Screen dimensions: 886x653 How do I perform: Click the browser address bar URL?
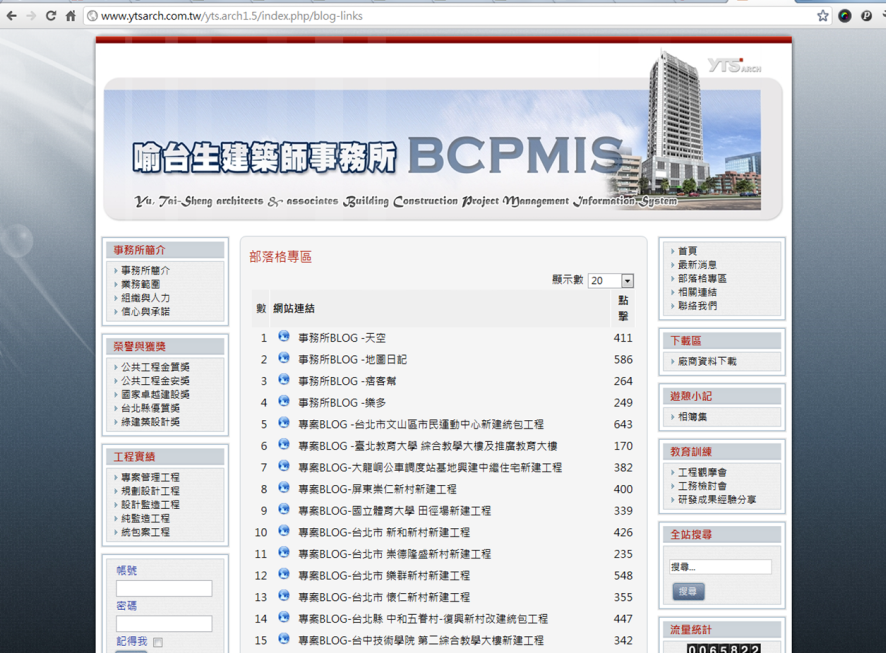(232, 16)
